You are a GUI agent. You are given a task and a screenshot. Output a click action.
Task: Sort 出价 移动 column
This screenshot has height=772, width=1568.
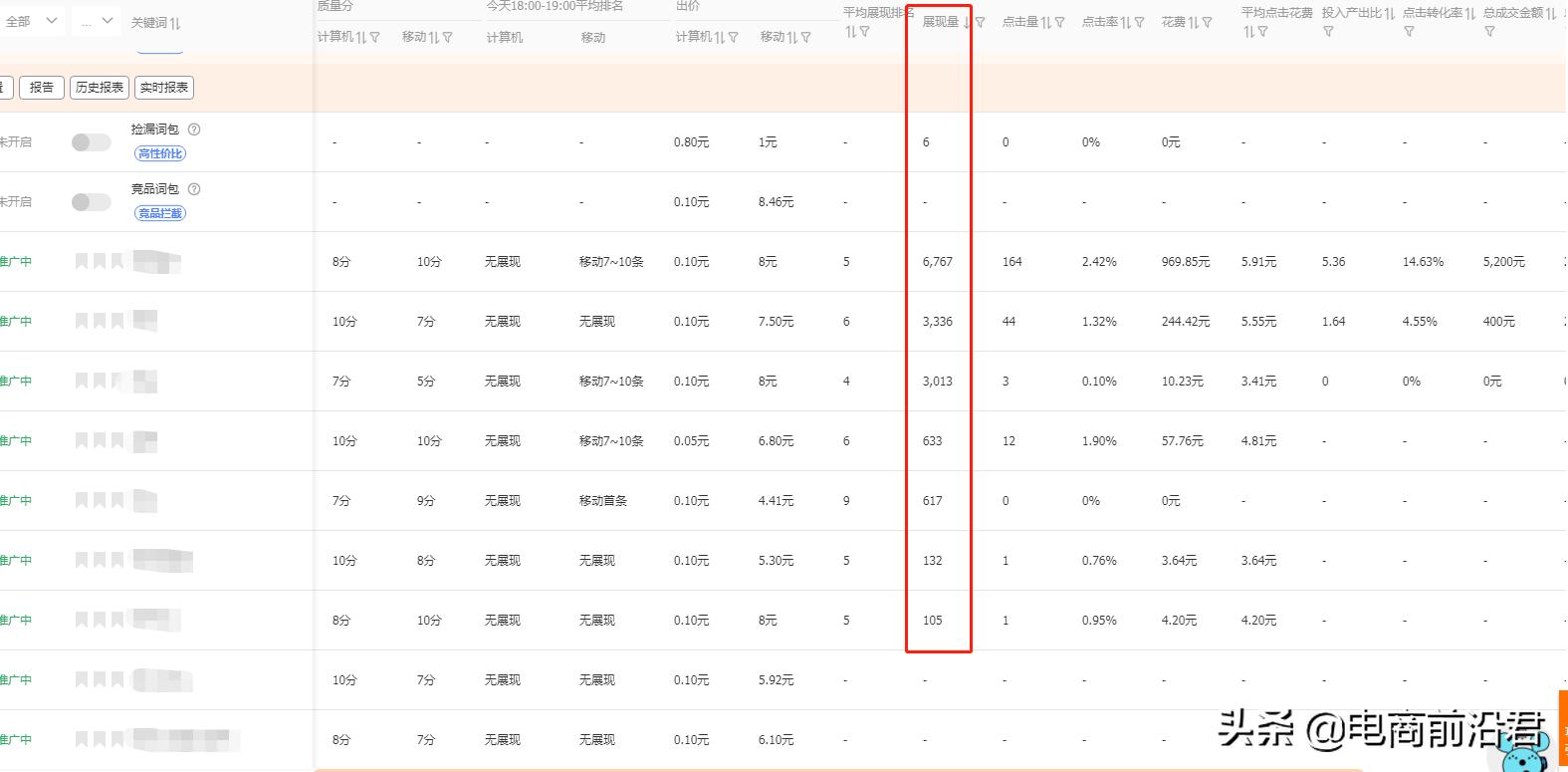(792, 37)
